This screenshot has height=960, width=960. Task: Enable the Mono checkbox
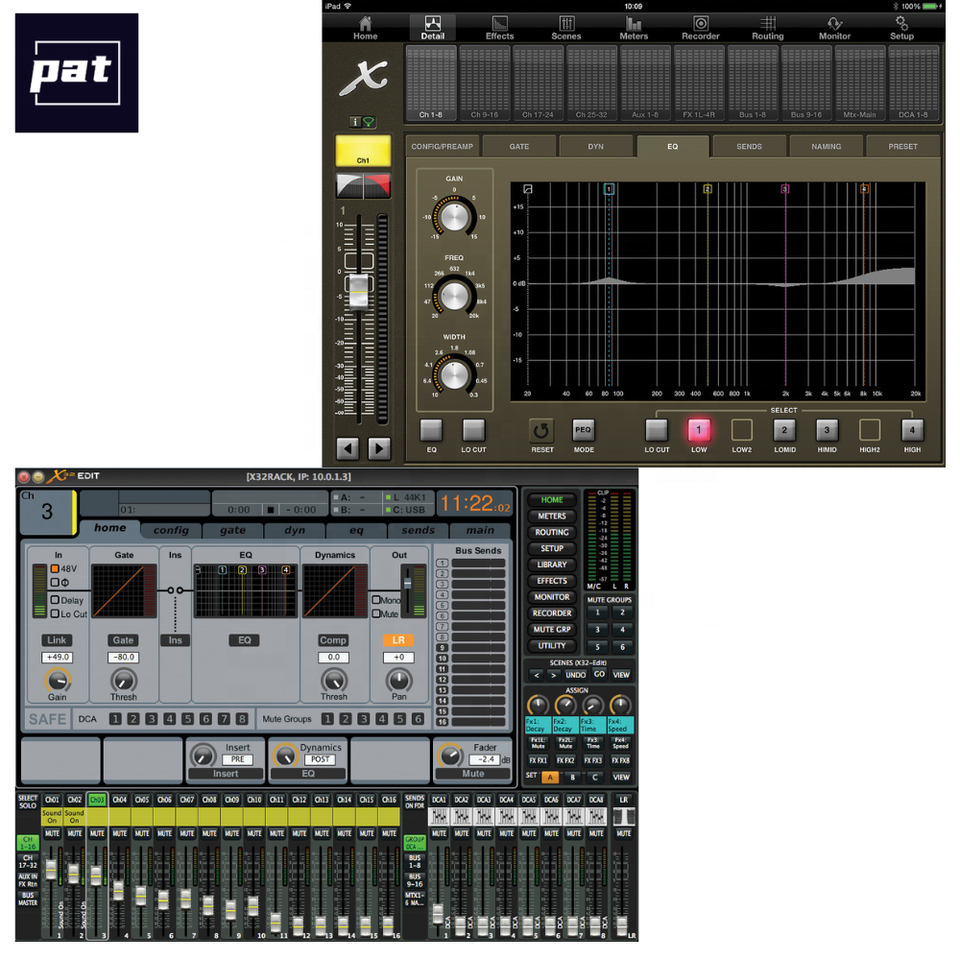click(376, 600)
